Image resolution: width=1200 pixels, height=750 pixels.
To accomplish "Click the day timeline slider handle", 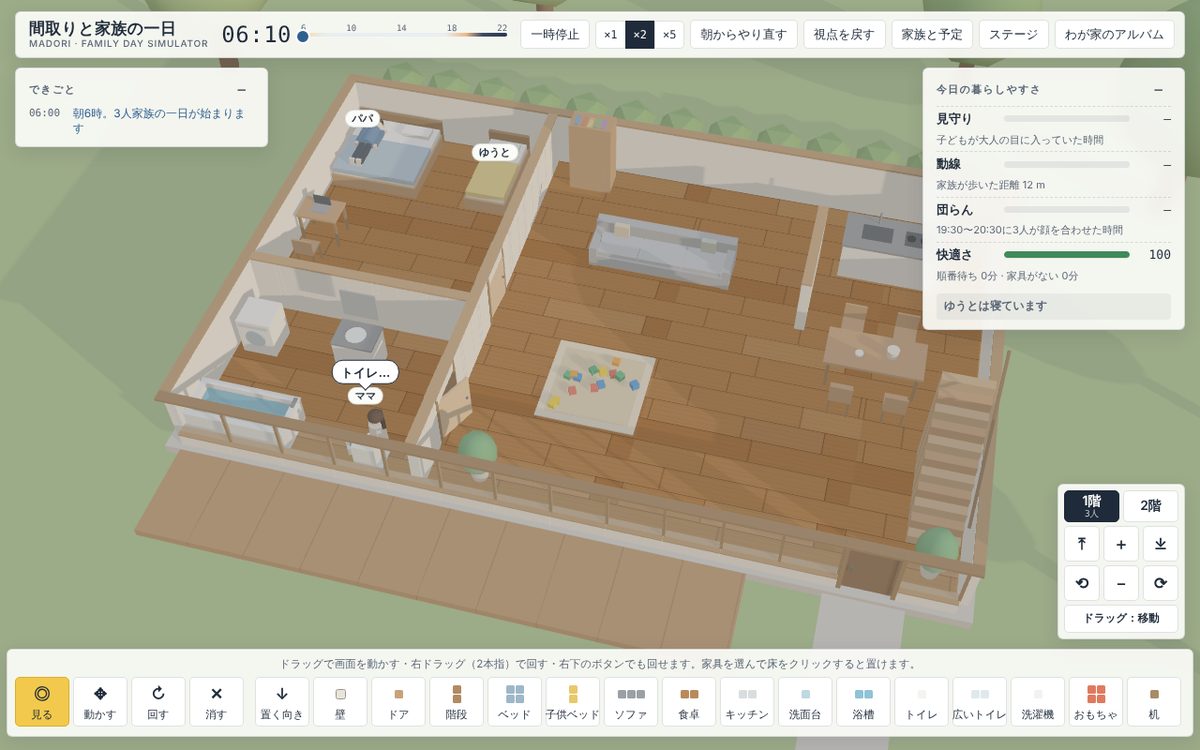I will coord(303,37).
